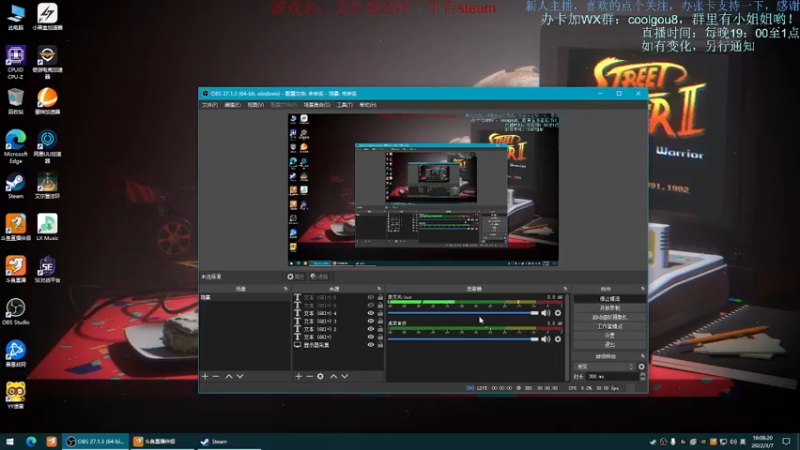The height and width of the screenshot is (450, 800).
Task: Open Steam desktop shortcut
Action: click(x=15, y=186)
